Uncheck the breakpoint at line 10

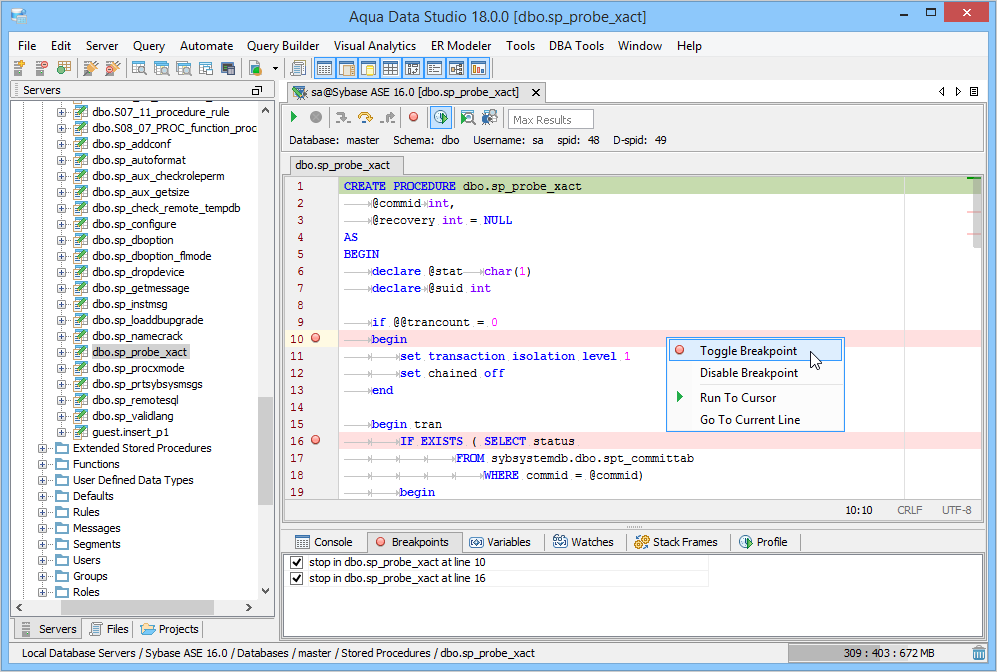296,563
